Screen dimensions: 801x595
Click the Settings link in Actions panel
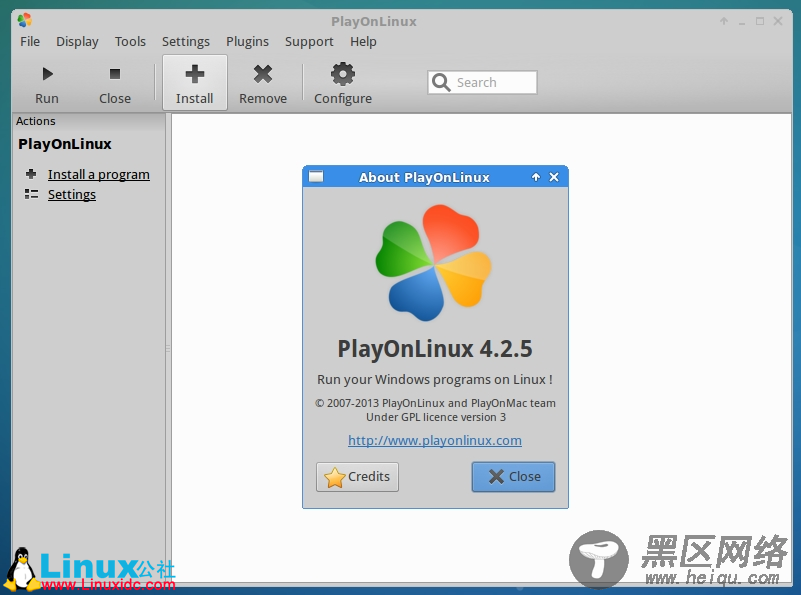(x=72, y=195)
